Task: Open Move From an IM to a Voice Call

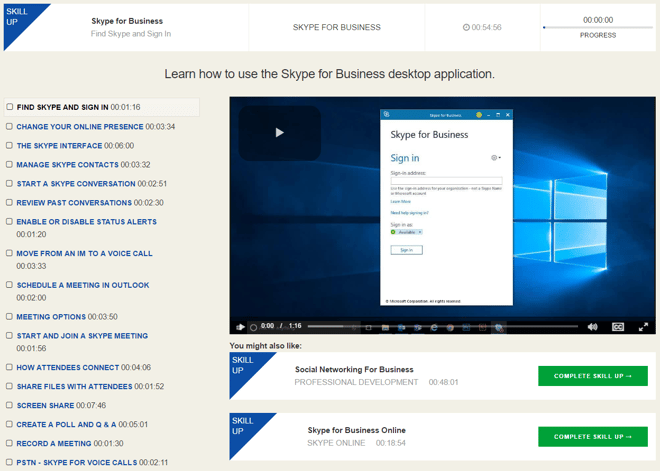Action: click(x=84, y=253)
